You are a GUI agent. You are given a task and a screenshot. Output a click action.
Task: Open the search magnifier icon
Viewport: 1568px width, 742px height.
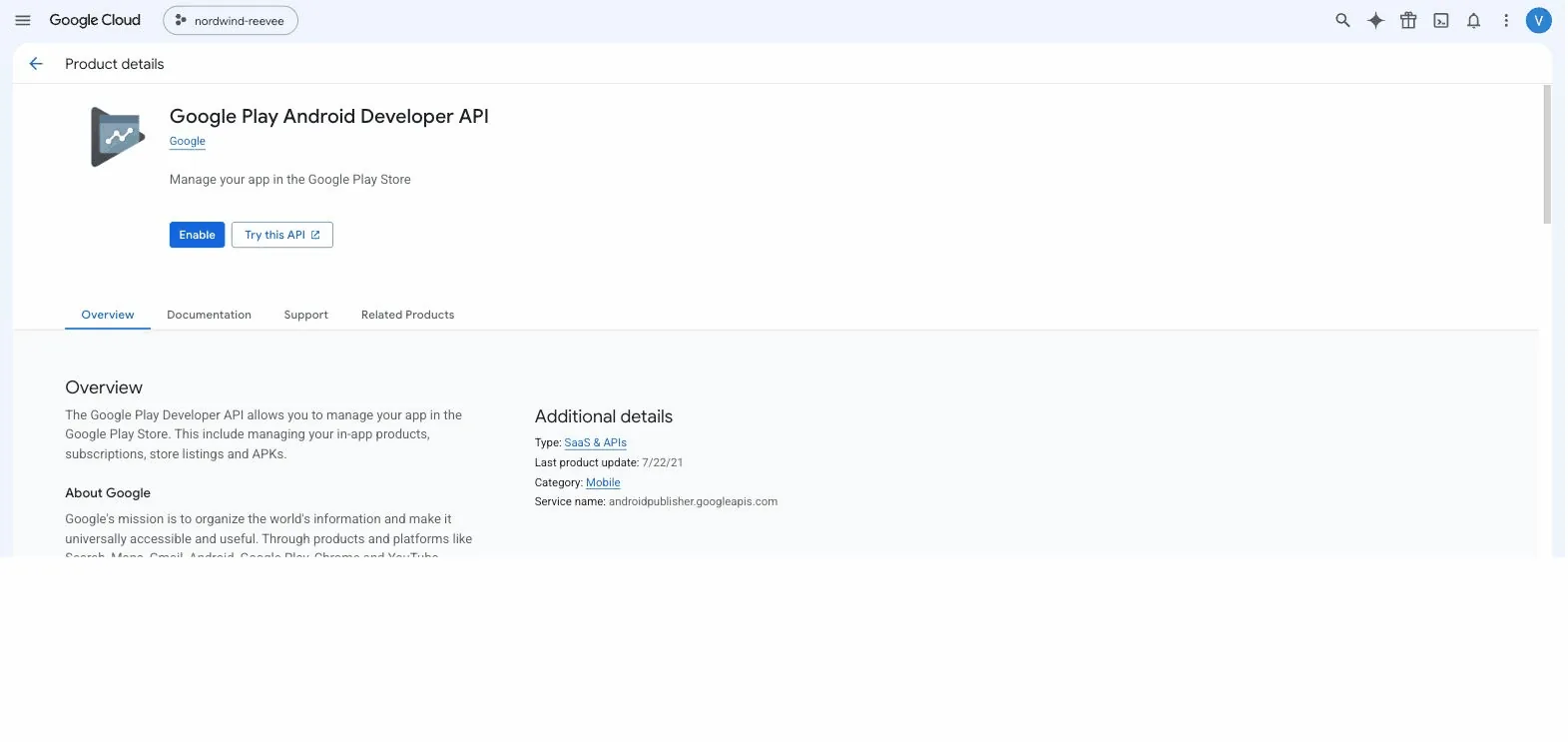1342,20
